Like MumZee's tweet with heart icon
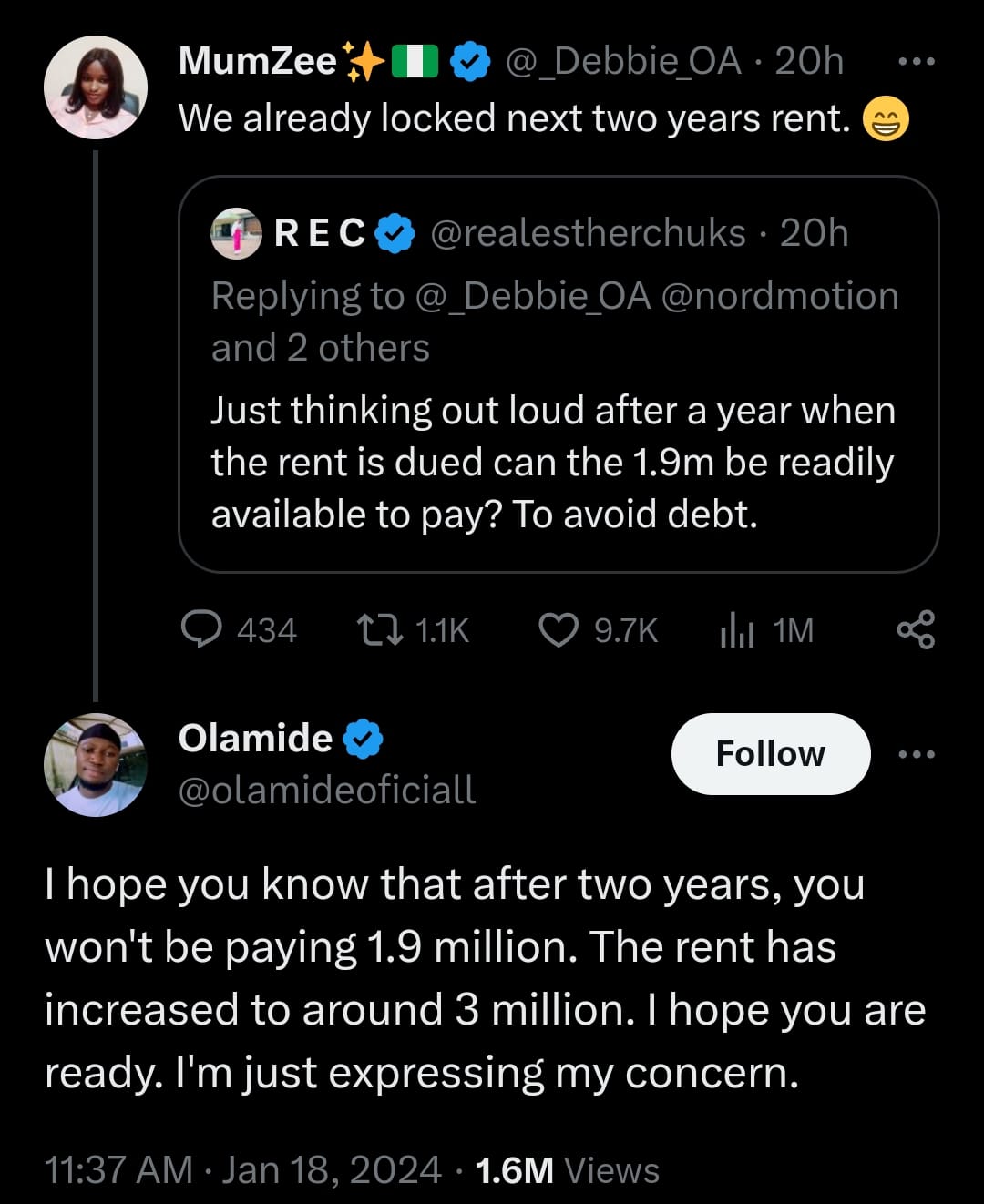984x1204 pixels. click(x=559, y=629)
